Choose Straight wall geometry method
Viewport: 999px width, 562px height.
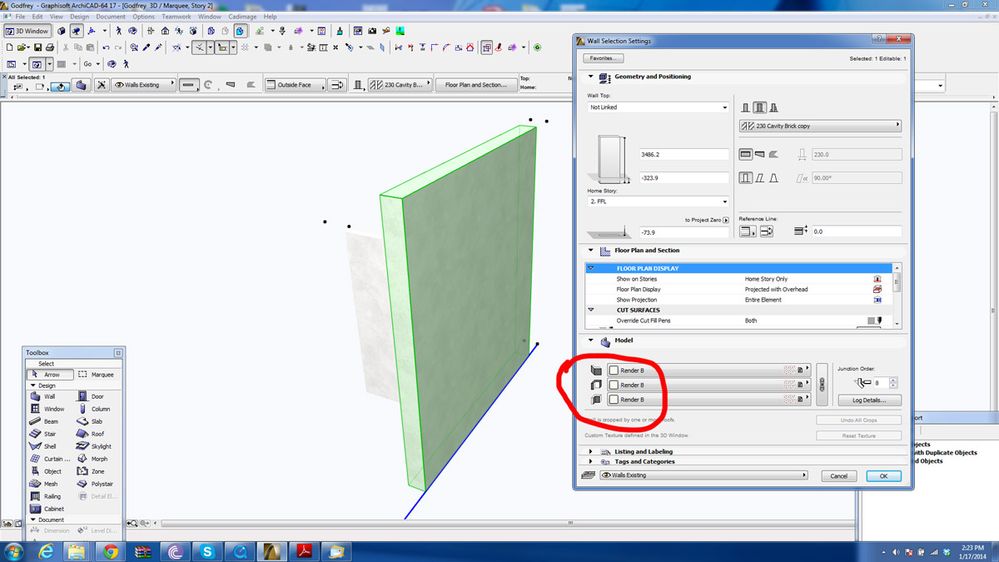[746, 154]
